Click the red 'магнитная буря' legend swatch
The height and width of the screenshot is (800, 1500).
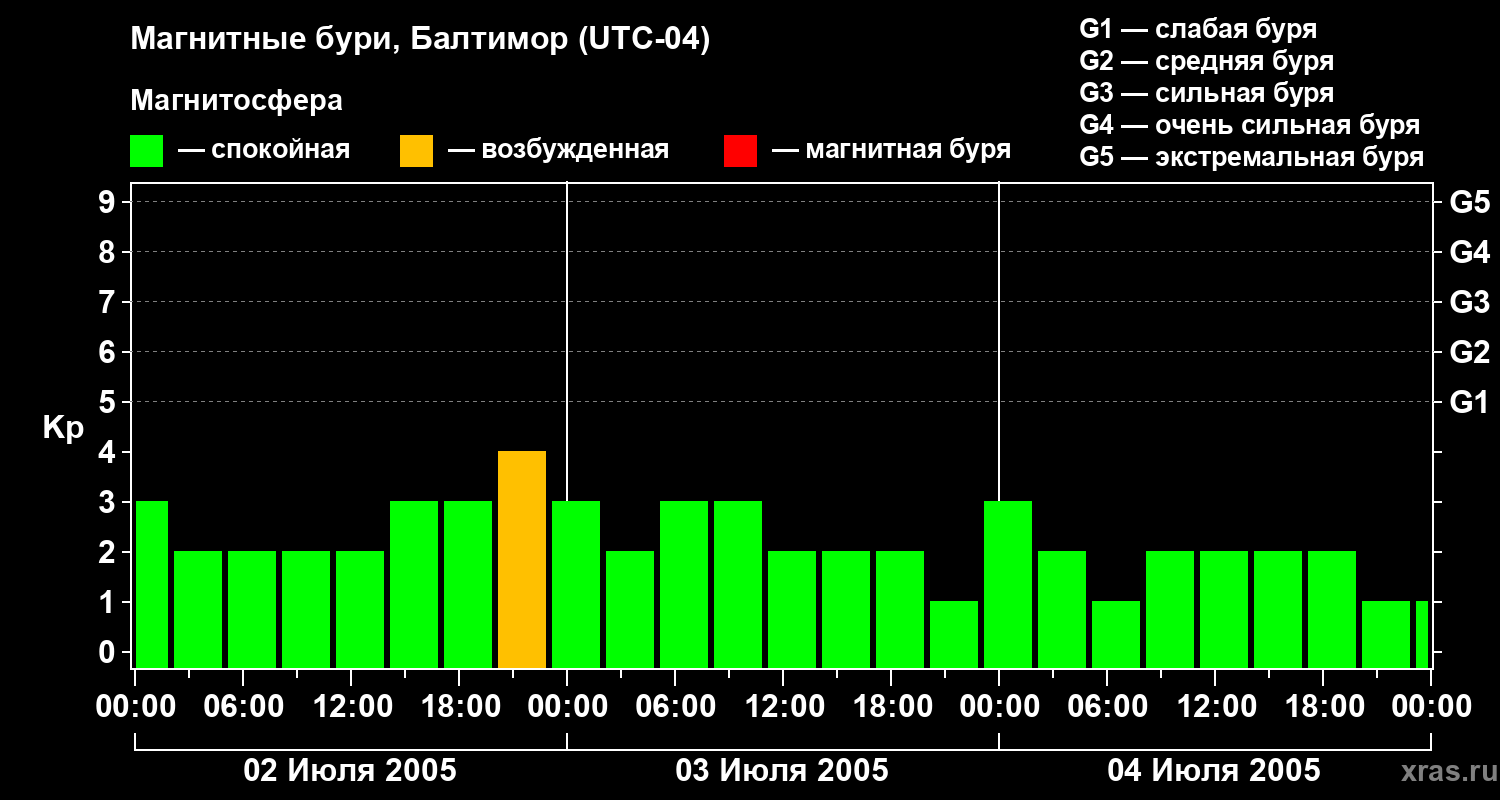(740, 150)
